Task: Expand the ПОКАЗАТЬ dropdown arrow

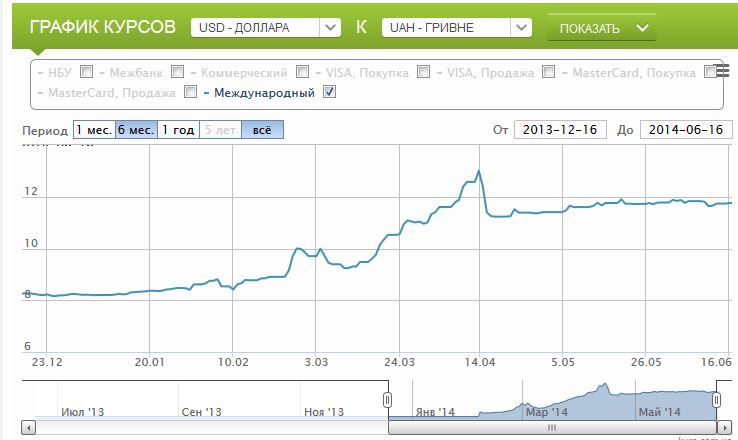Action: tap(642, 27)
